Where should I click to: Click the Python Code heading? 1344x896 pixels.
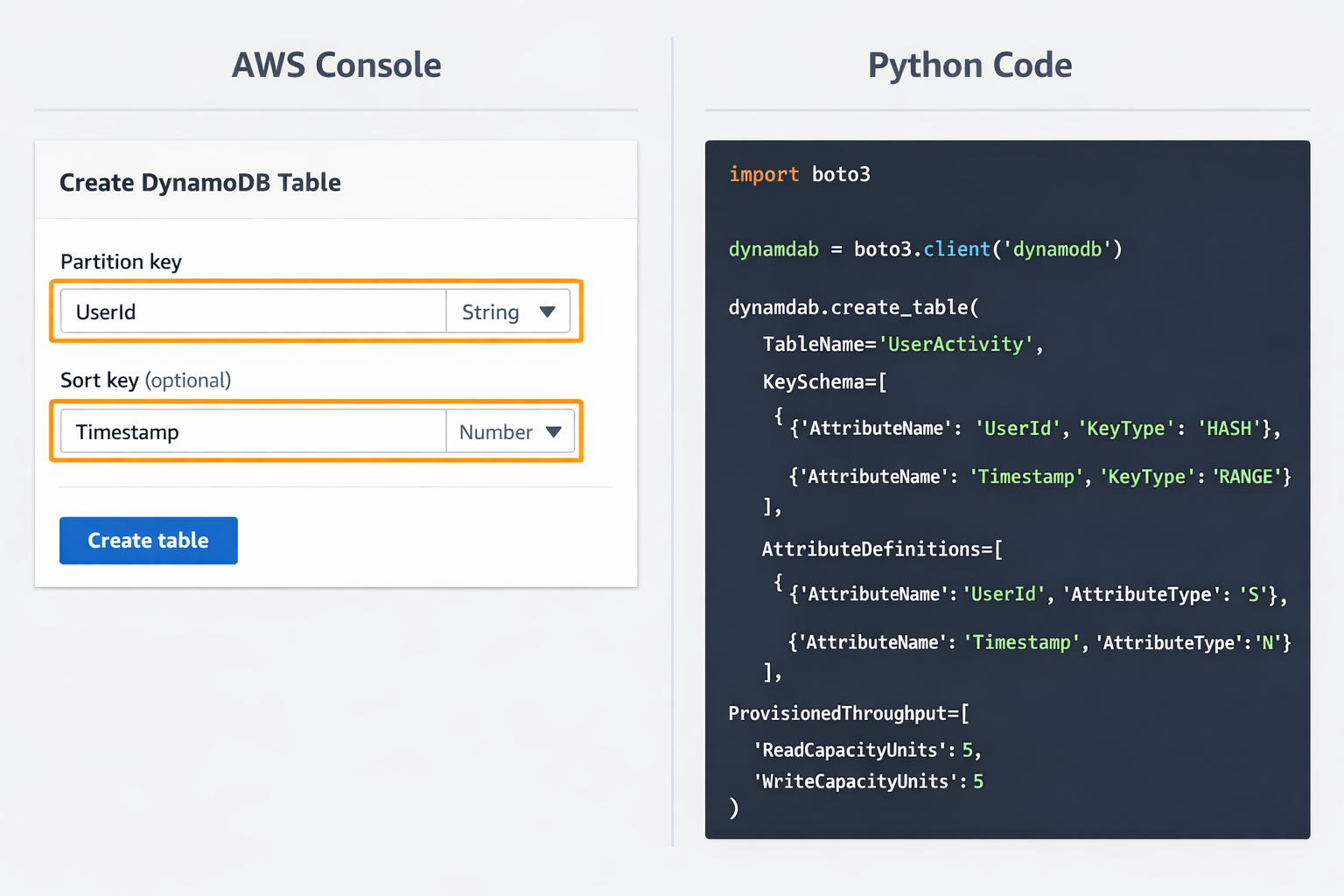point(969,66)
